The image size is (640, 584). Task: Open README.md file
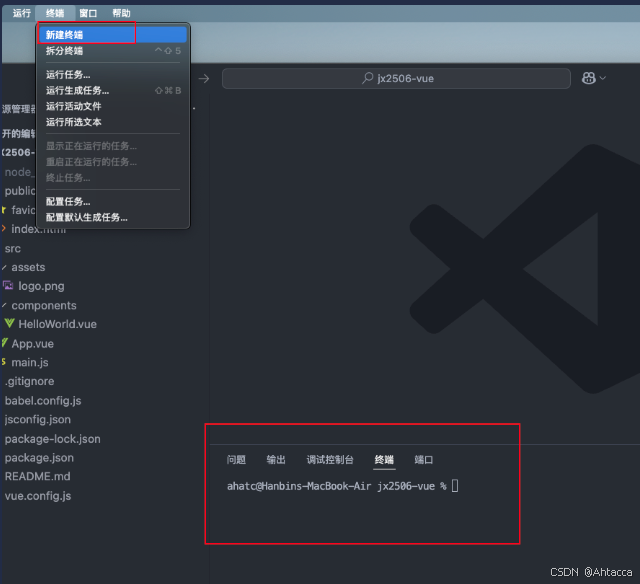click(38, 477)
